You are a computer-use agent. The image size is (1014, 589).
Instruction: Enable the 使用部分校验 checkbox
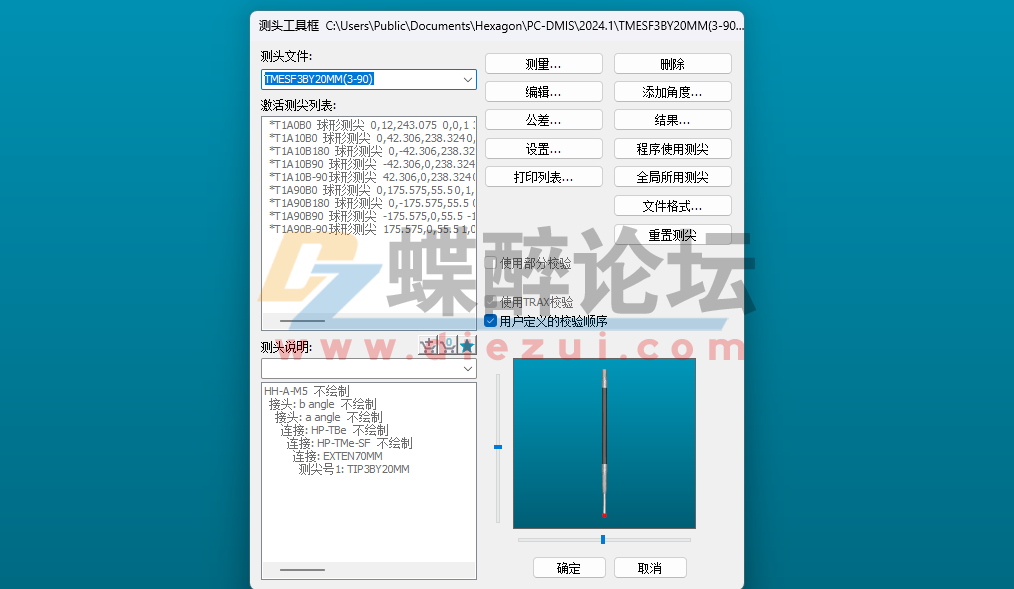point(490,263)
